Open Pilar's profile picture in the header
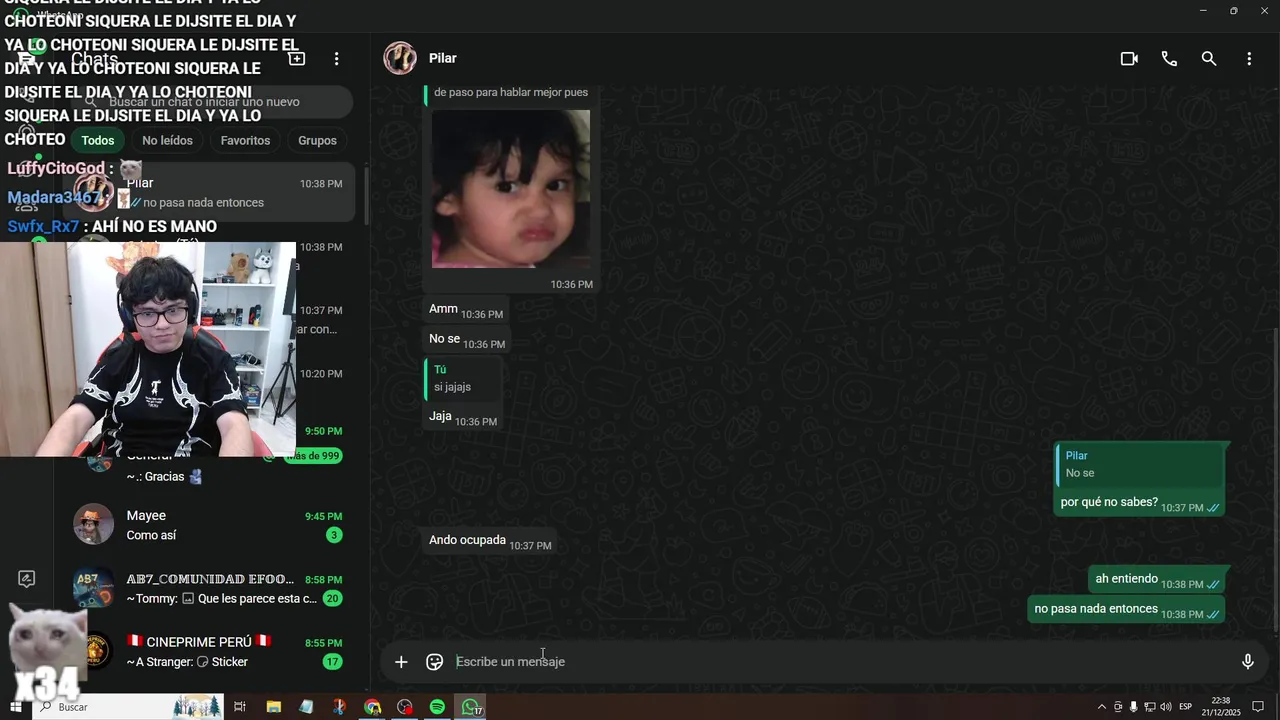 [x=400, y=58]
